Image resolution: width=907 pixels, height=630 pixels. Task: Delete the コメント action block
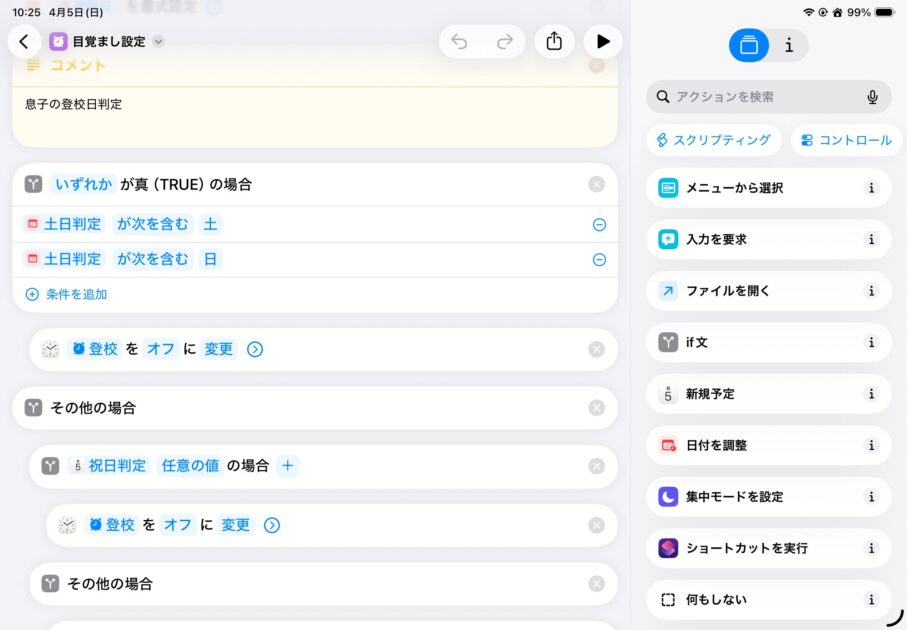pyautogui.click(x=596, y=66)
